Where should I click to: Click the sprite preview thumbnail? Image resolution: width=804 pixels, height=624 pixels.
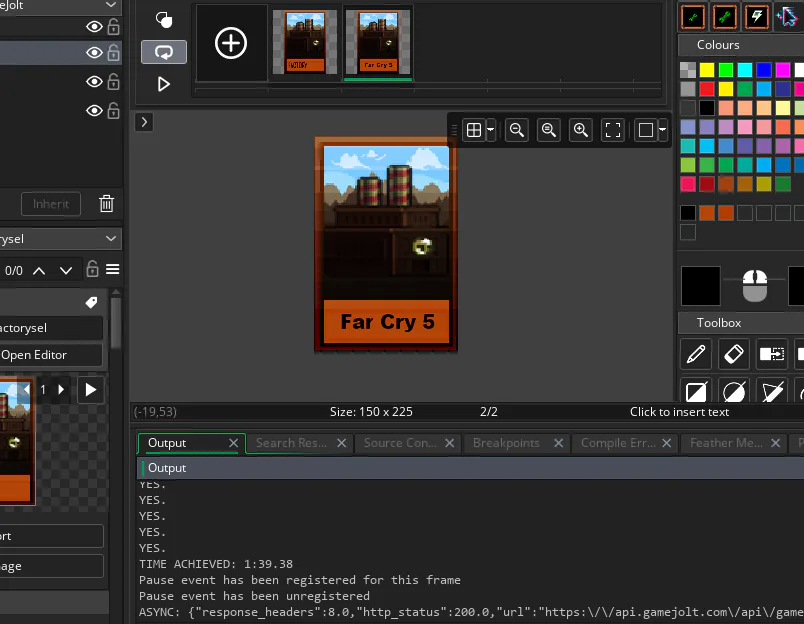pyautogui.click(x=16, y=441)
